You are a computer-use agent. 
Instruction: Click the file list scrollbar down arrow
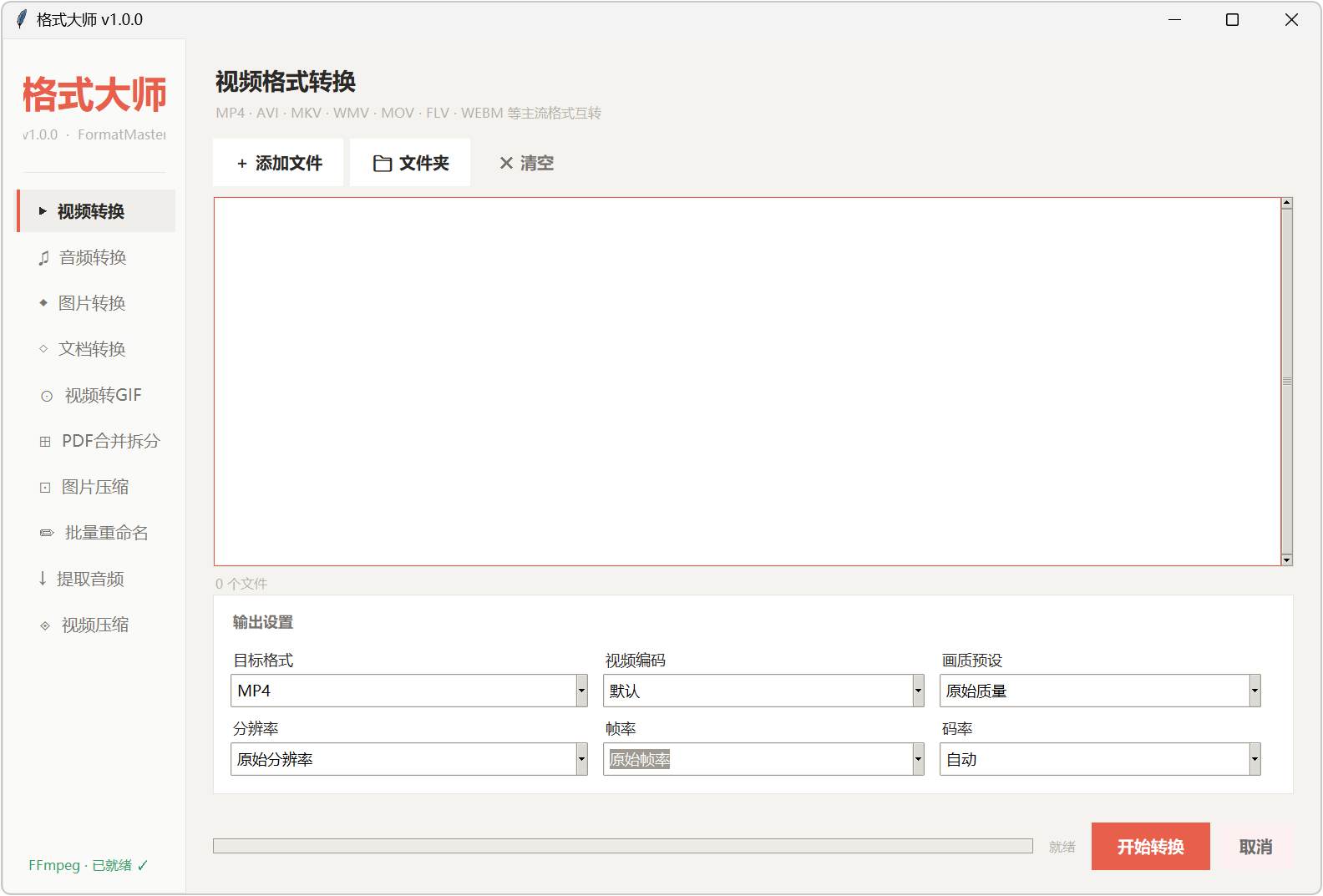1287,560
